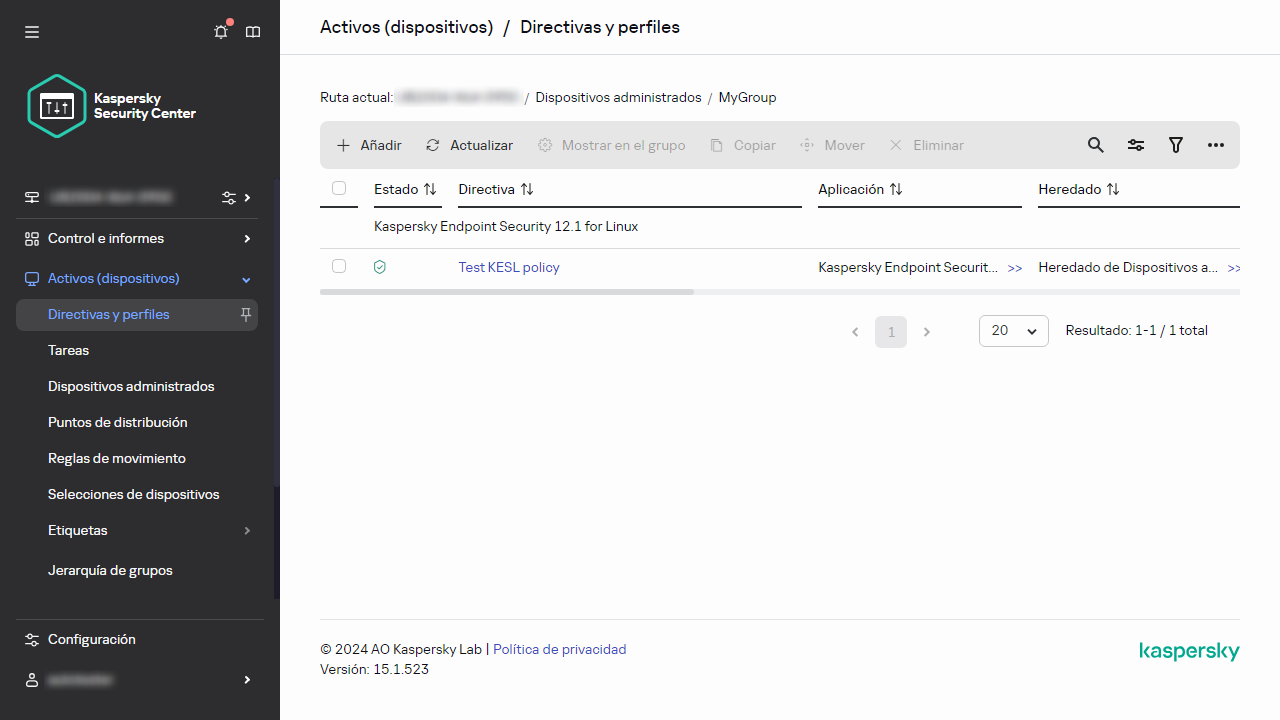Open search magnifier icon in toolbar
The width and height of the screenshot is (1280, 720).
[1096, 145]
